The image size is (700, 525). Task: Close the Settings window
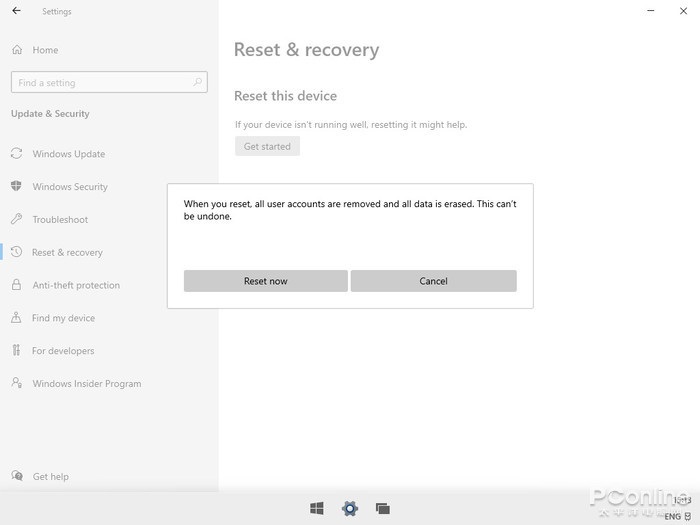[683, 11]
